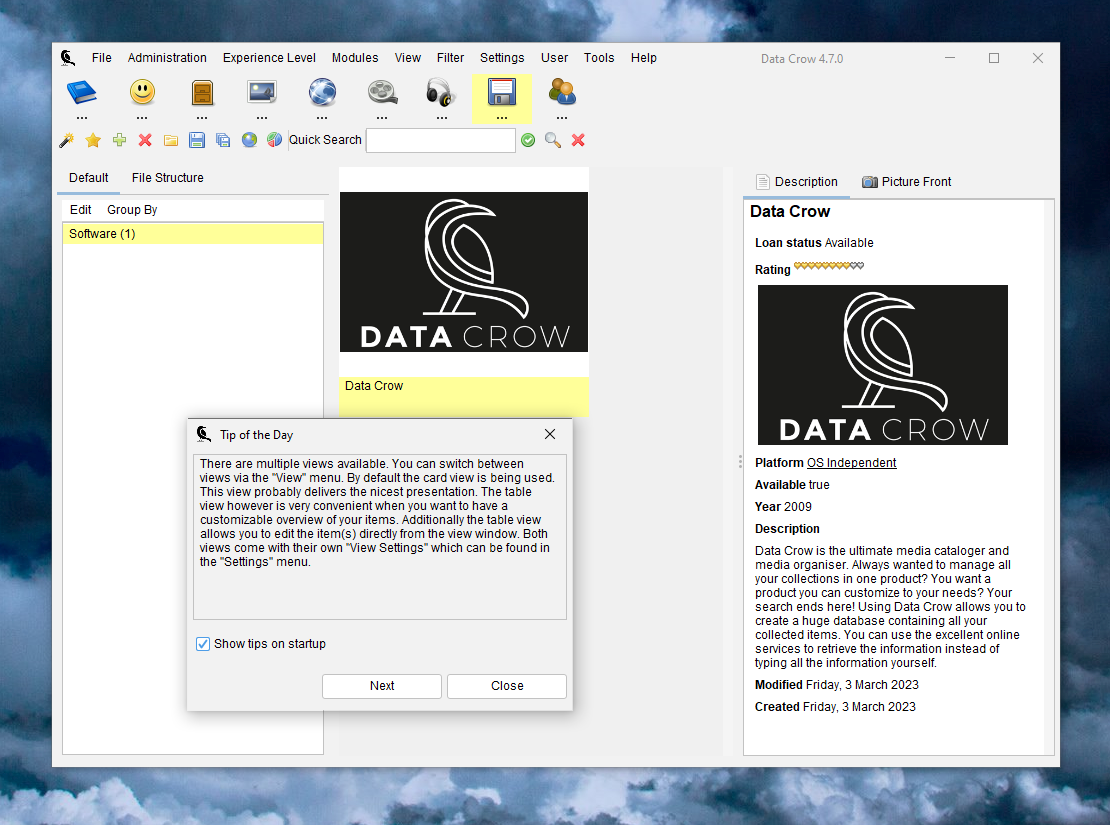Open the Help menu
Image resolution: width=1110 pixels, height=825 pixels.
pos(643,58)
